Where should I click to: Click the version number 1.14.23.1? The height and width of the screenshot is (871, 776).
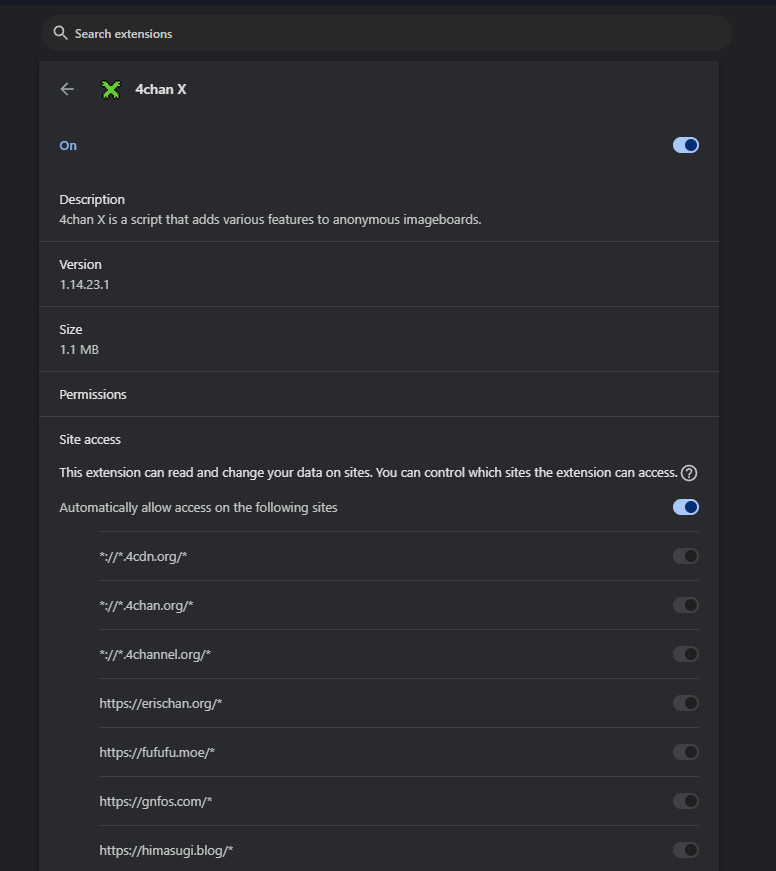click(84, 284)
